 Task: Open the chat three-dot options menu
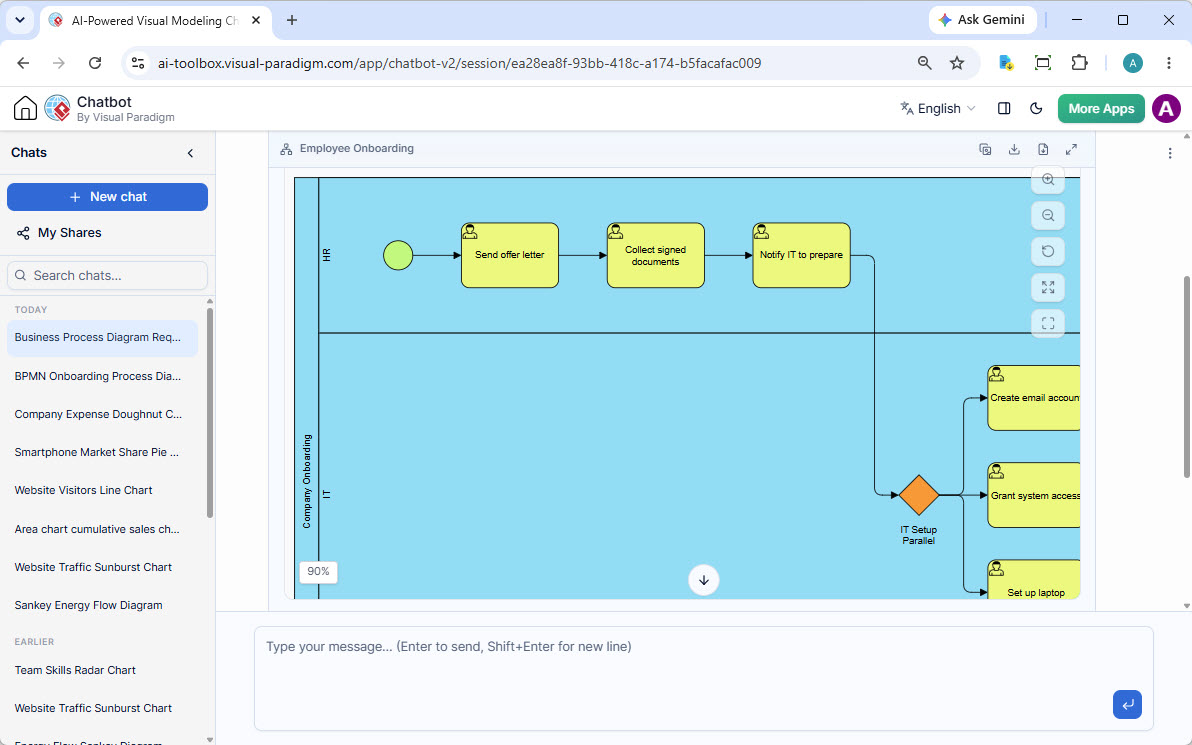point(1170,154)
